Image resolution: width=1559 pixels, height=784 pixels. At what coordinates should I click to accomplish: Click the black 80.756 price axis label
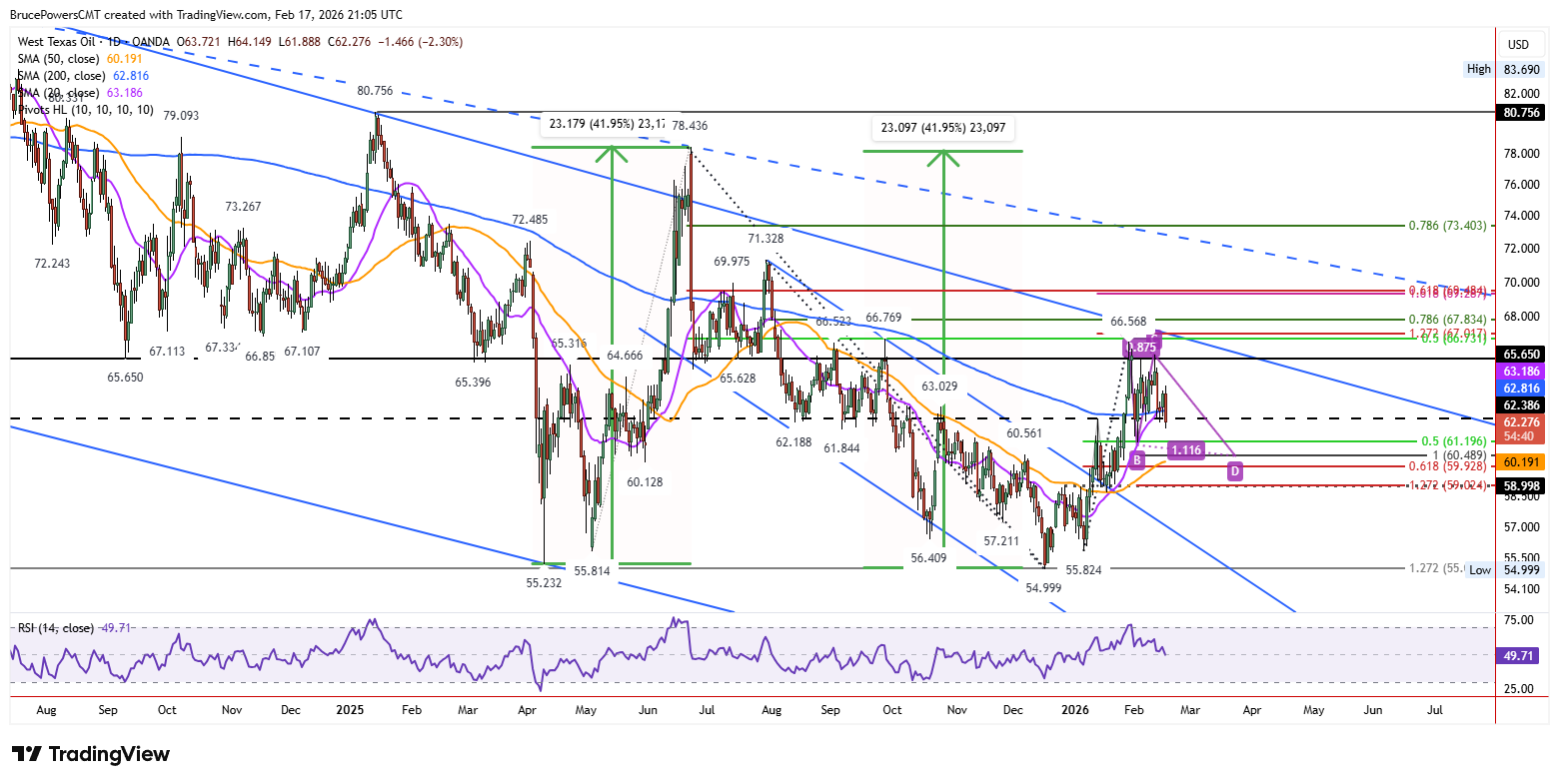(1522, 113)
